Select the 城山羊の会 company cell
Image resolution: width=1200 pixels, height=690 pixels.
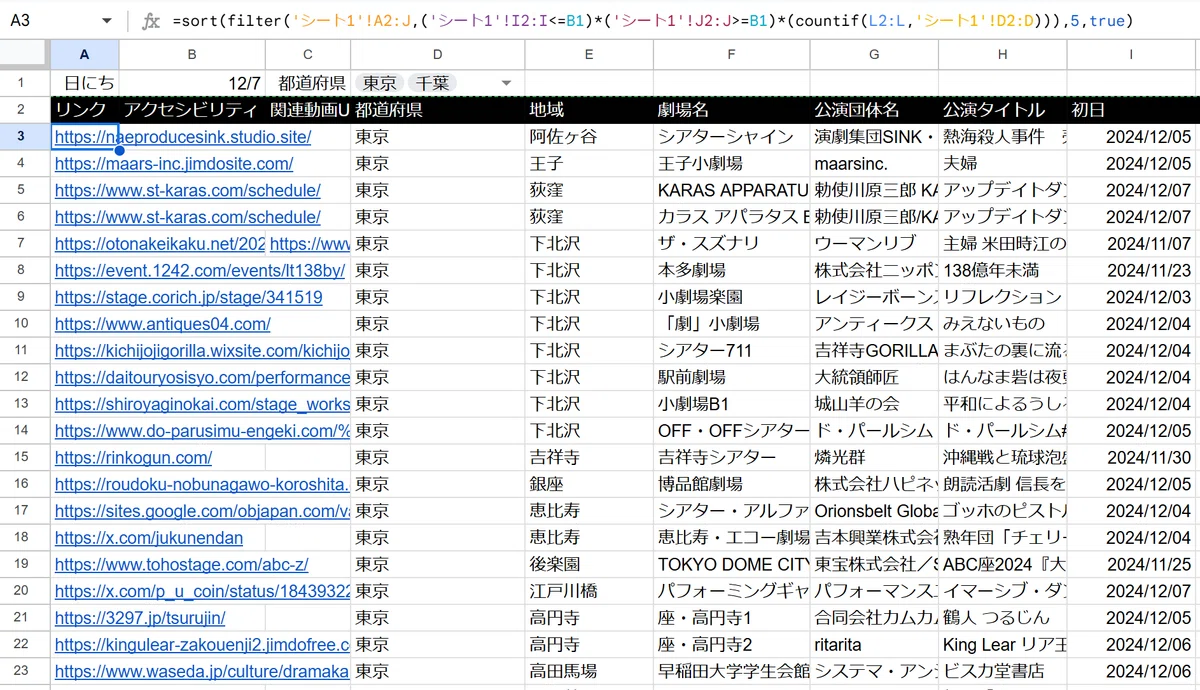click(x=873, y=404)
